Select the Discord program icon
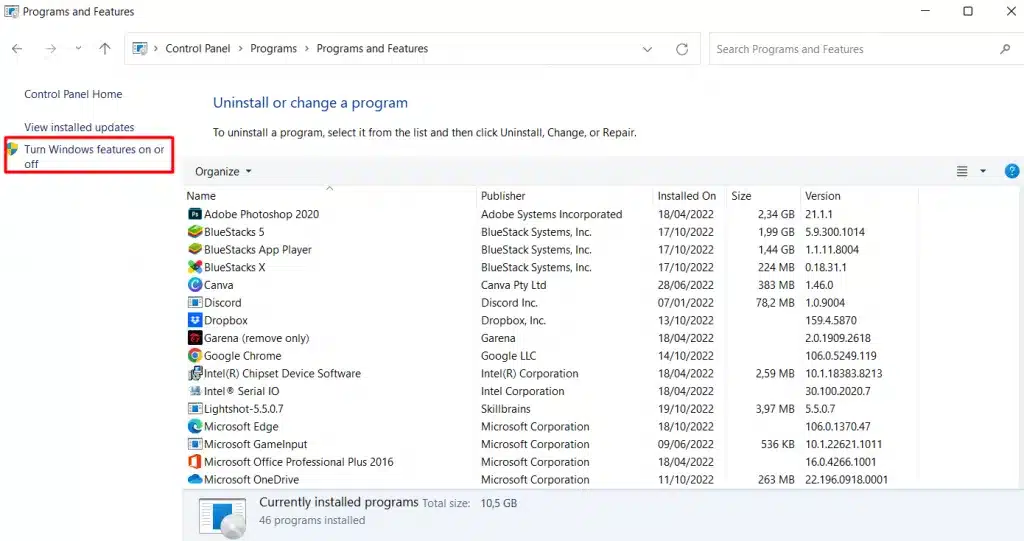Image resolution: width=1024 pixels, height=541 pixels. pyautogui.click(x=195, y=303)
